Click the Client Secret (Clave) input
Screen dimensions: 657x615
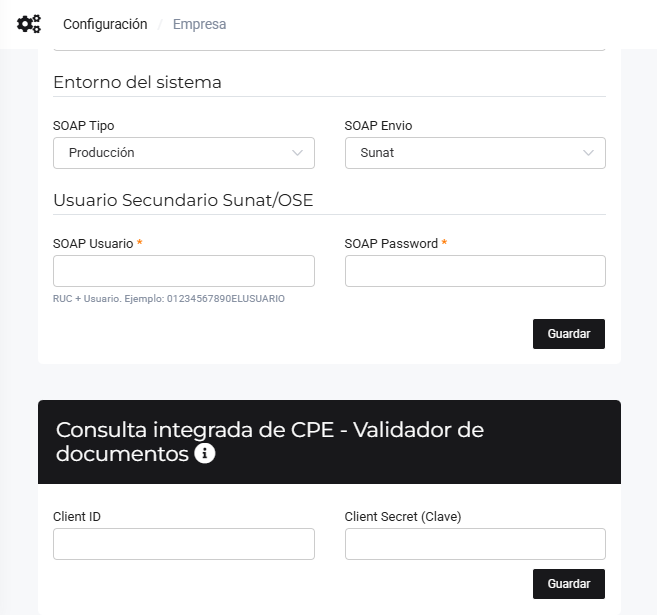coord(475,544)
